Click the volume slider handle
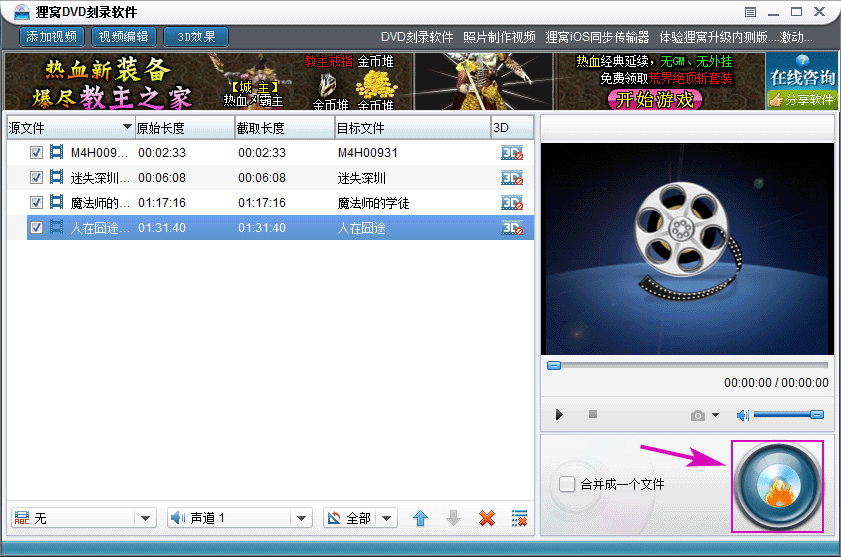The height and width of the screenshot is (557, 841). pyautogui.click(x=817, y=414)
